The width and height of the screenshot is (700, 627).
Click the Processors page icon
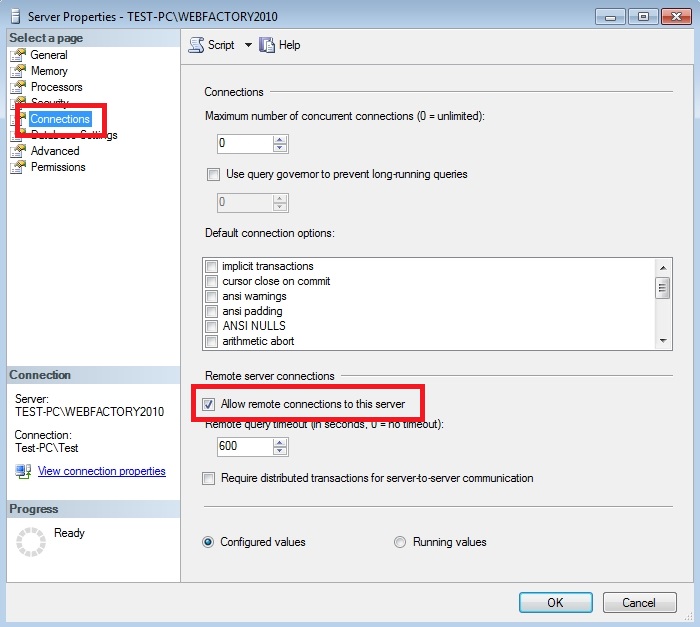[17, 87]
